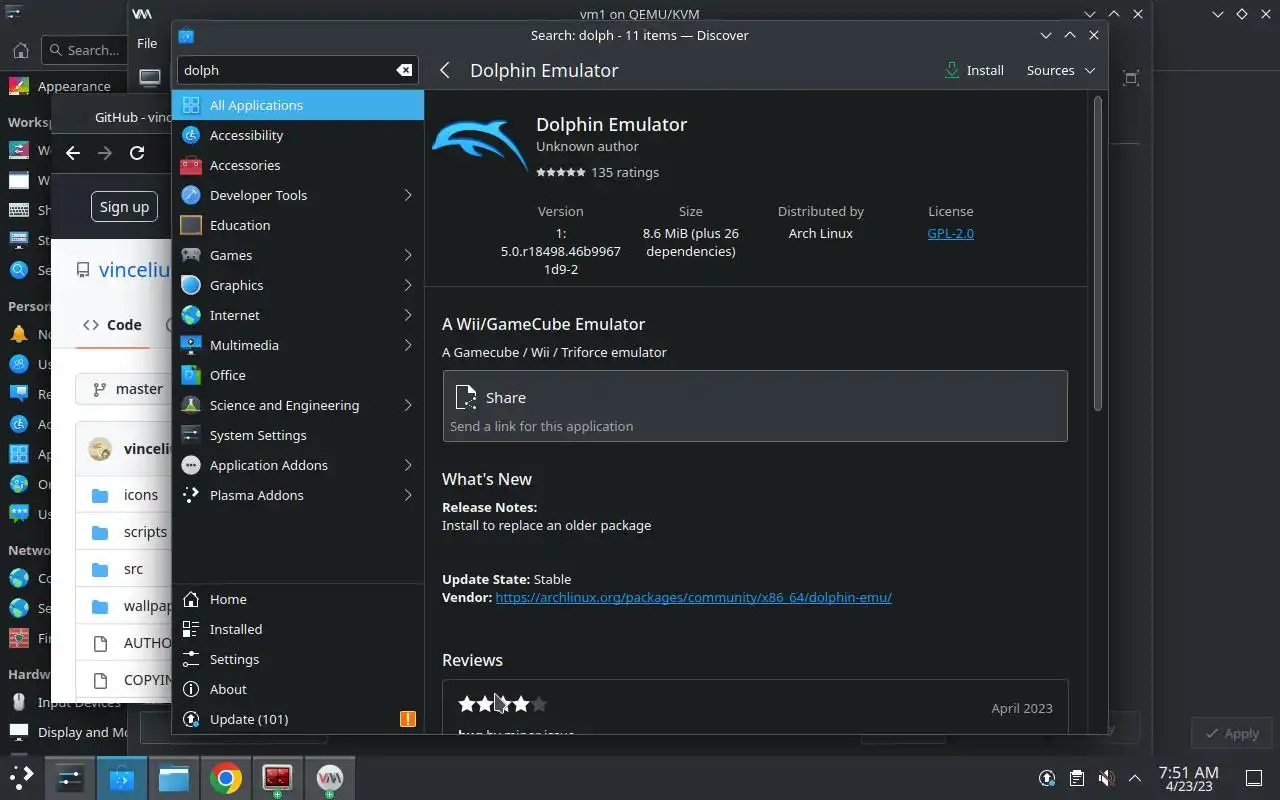This screenshot has height=800, width=1280.
Task: Open the archlinux.org vendor link
Action: (693, 597)
